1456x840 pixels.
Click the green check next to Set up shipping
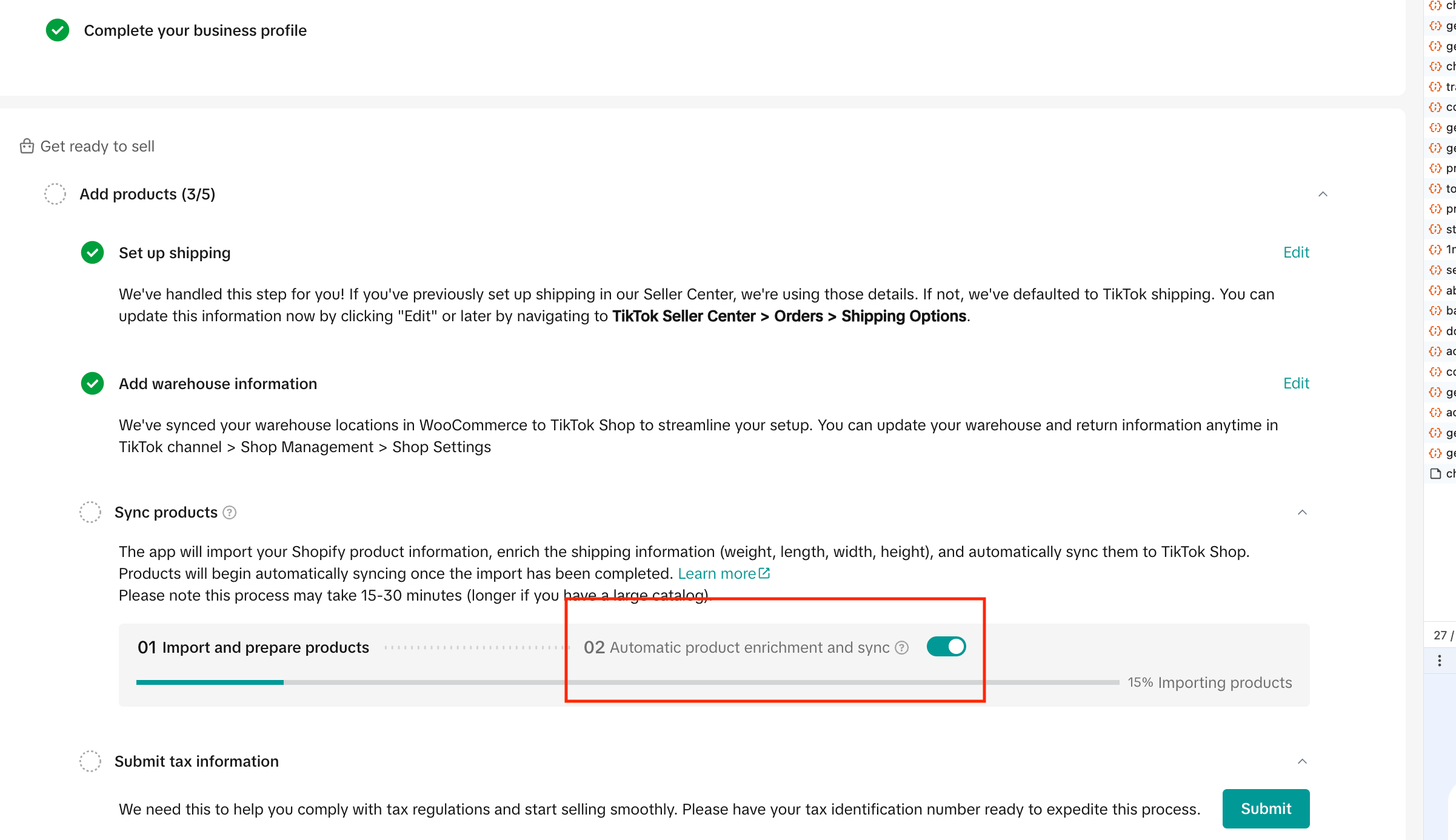[x=92, y=253]
